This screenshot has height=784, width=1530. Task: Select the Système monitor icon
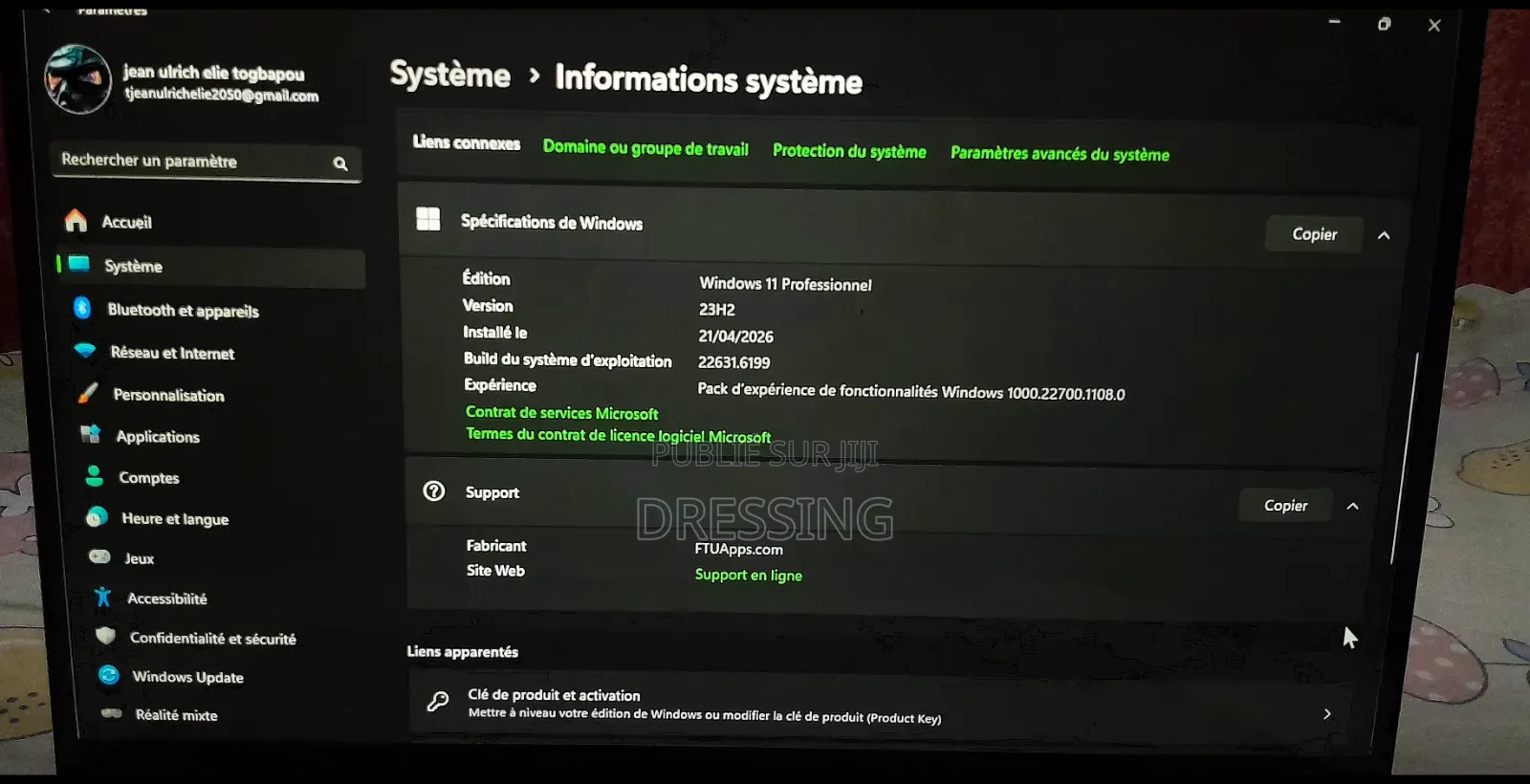[79, 264]
